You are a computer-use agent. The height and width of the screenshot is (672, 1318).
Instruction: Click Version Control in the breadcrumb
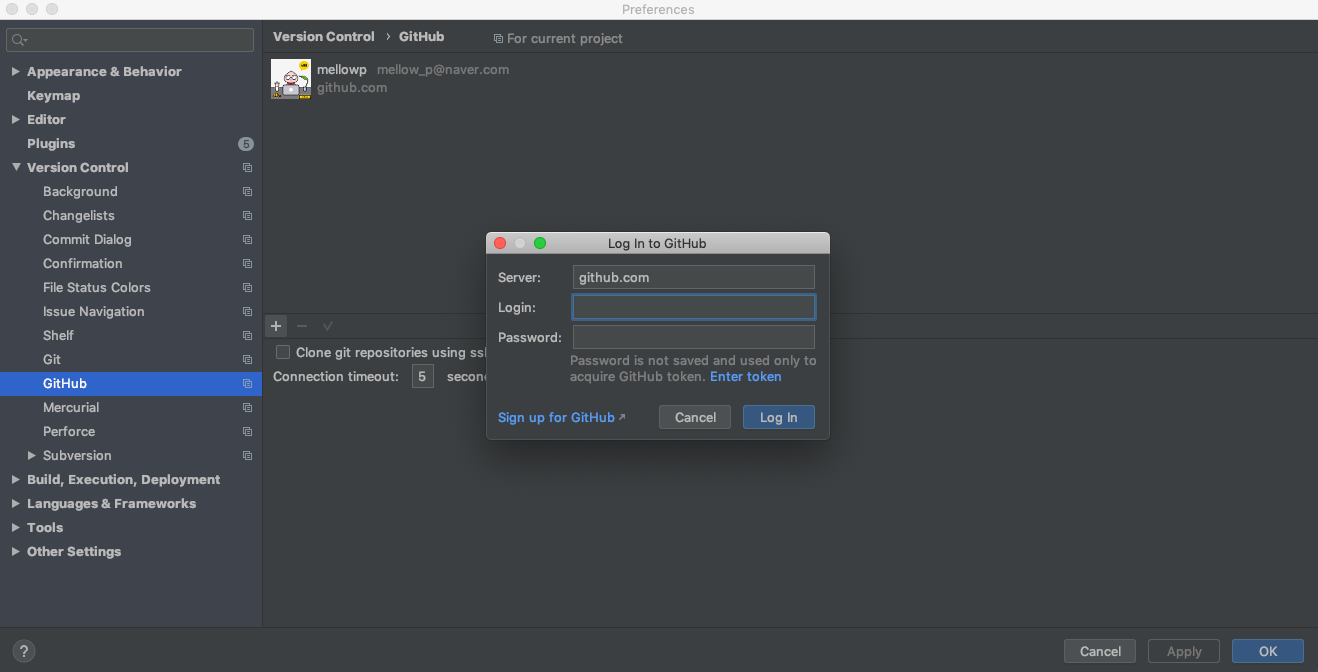point(324,36)
